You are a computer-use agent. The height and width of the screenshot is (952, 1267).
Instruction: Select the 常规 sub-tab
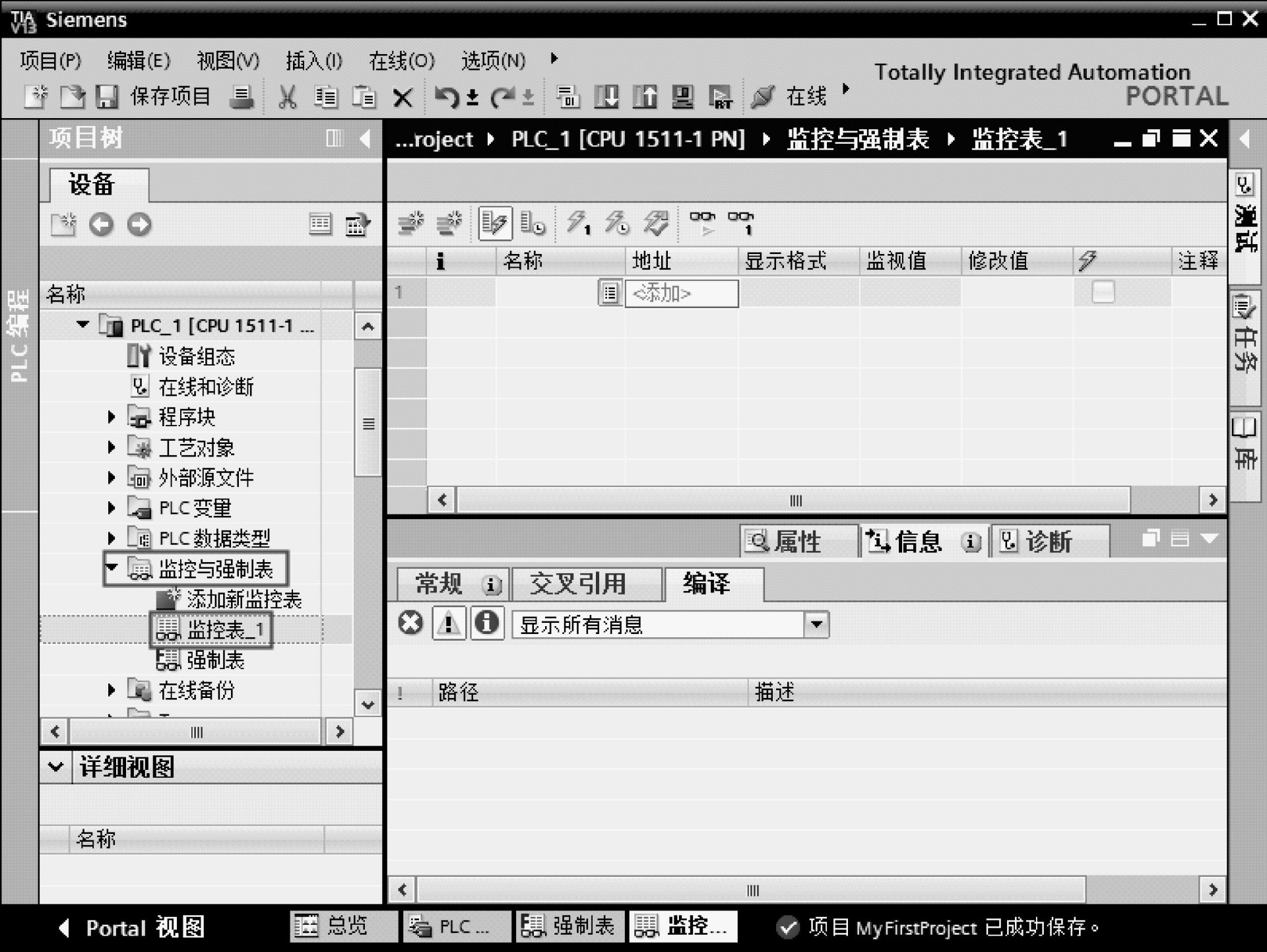(x=453, y=585)
